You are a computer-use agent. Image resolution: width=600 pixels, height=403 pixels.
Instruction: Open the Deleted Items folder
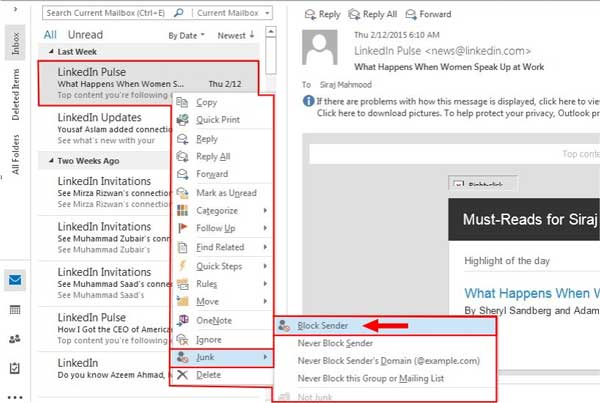coord(15,95)
